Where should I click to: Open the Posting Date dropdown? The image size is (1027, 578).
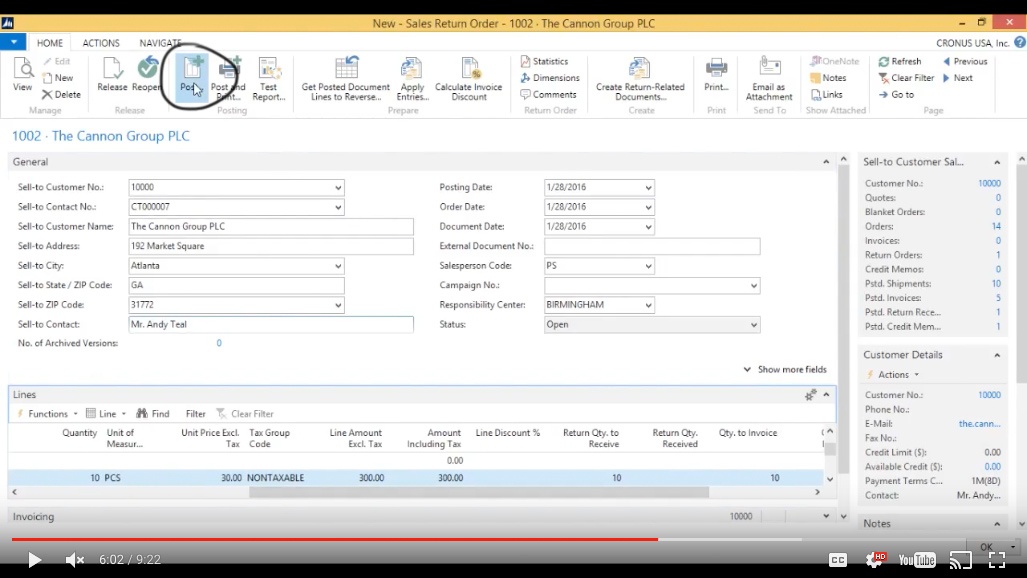click(x=648, y=187)
